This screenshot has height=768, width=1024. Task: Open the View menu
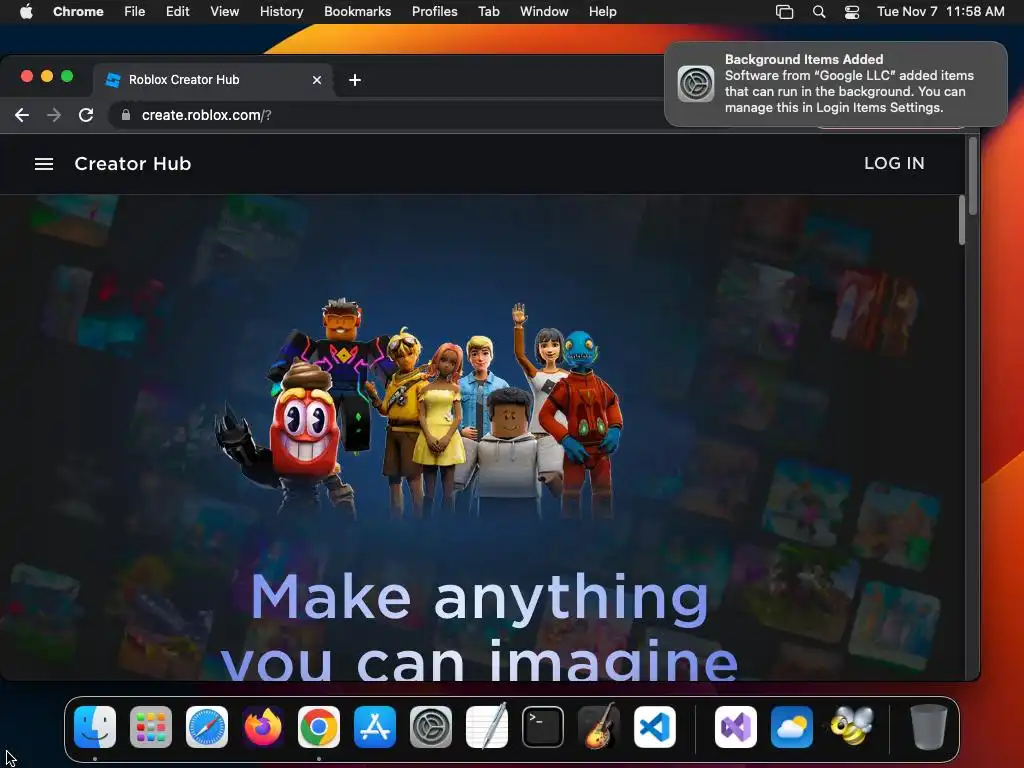tap(224, 11)
